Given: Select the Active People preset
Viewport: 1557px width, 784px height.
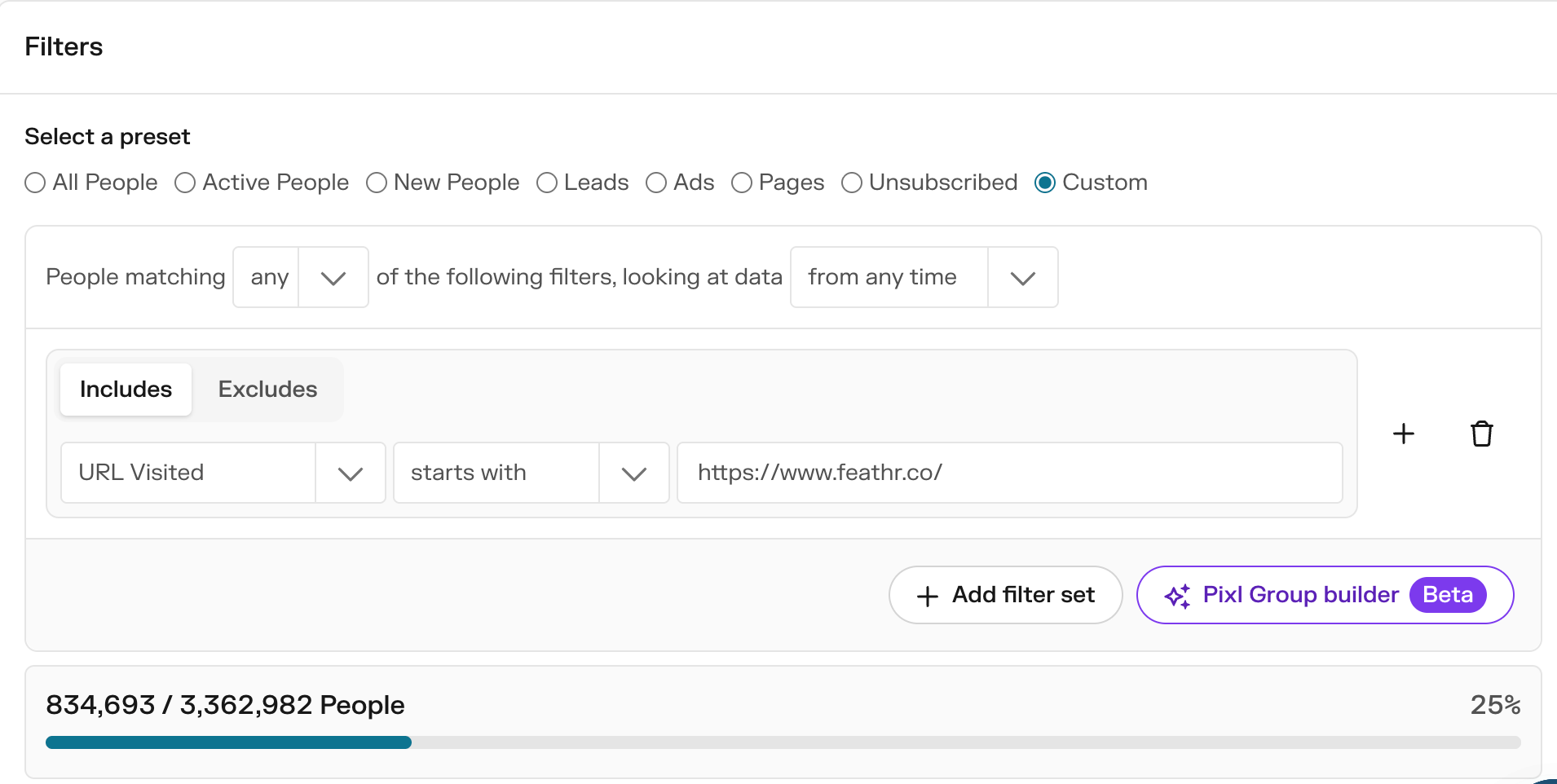Looking at the screenshot, I should pyautogui.click(x=185, y=183).
